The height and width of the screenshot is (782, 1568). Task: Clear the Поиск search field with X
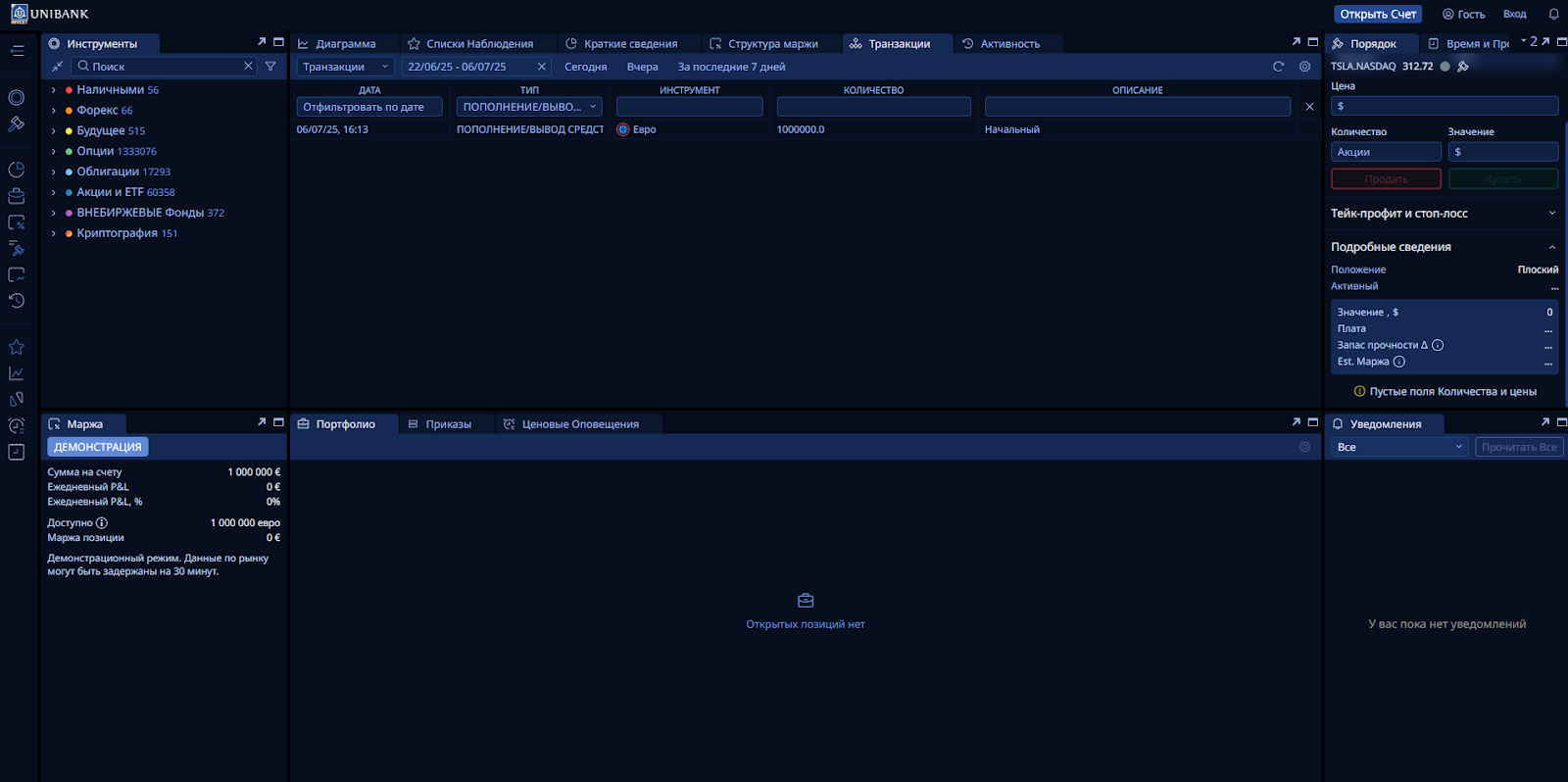point(248,66)
